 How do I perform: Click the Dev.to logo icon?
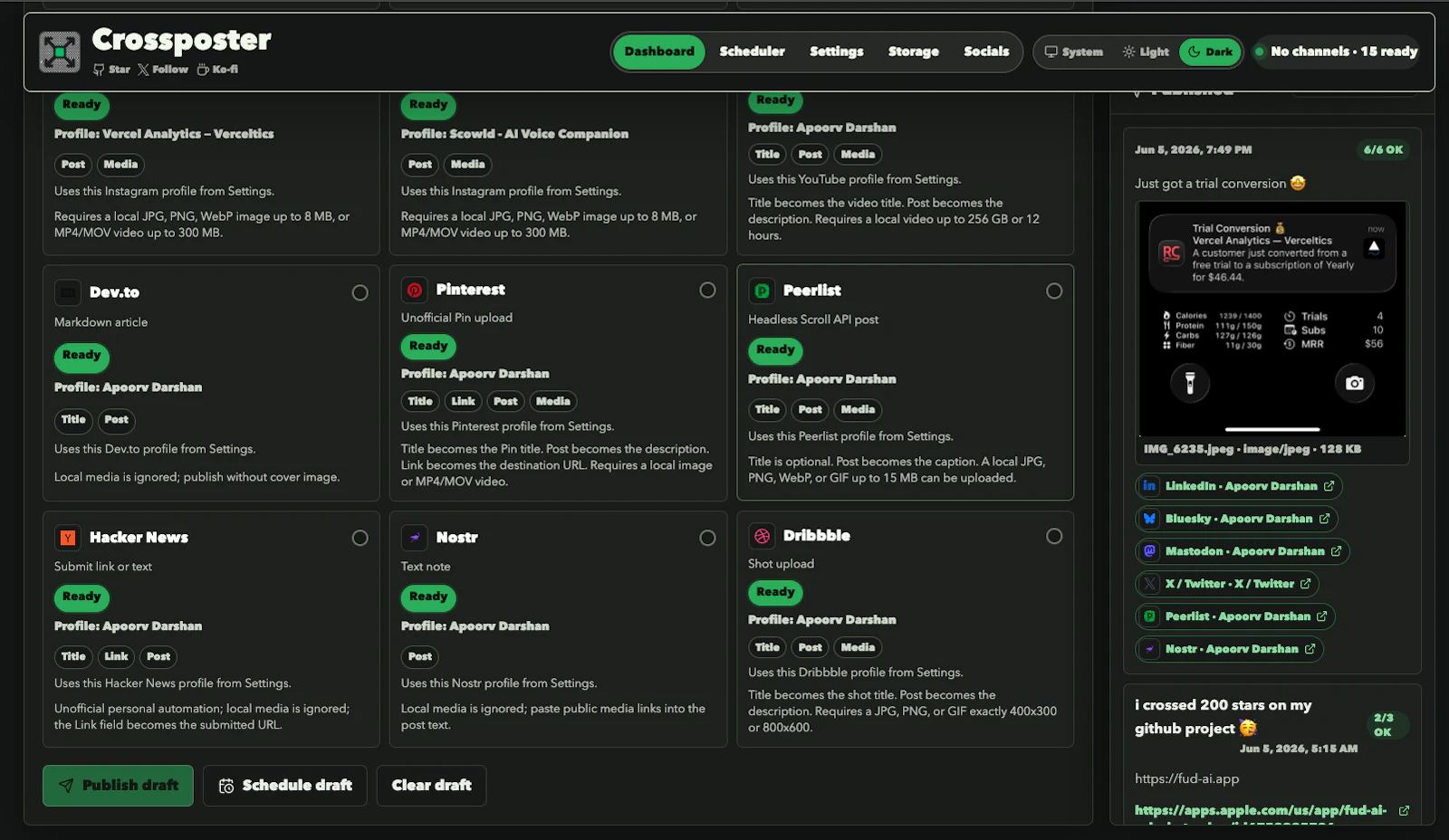point(68,293)
